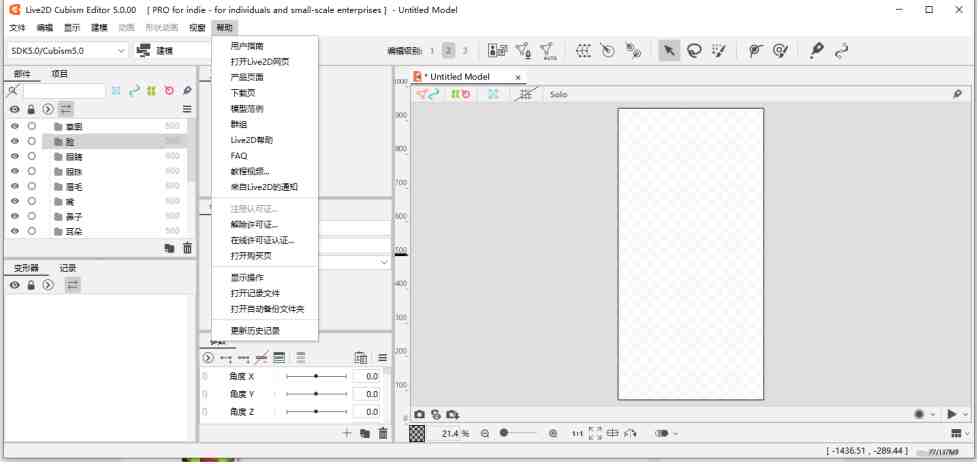
Task: Expand all parts using the circled arrow icon
Action: pyautogui.click(x=48, y=109)
